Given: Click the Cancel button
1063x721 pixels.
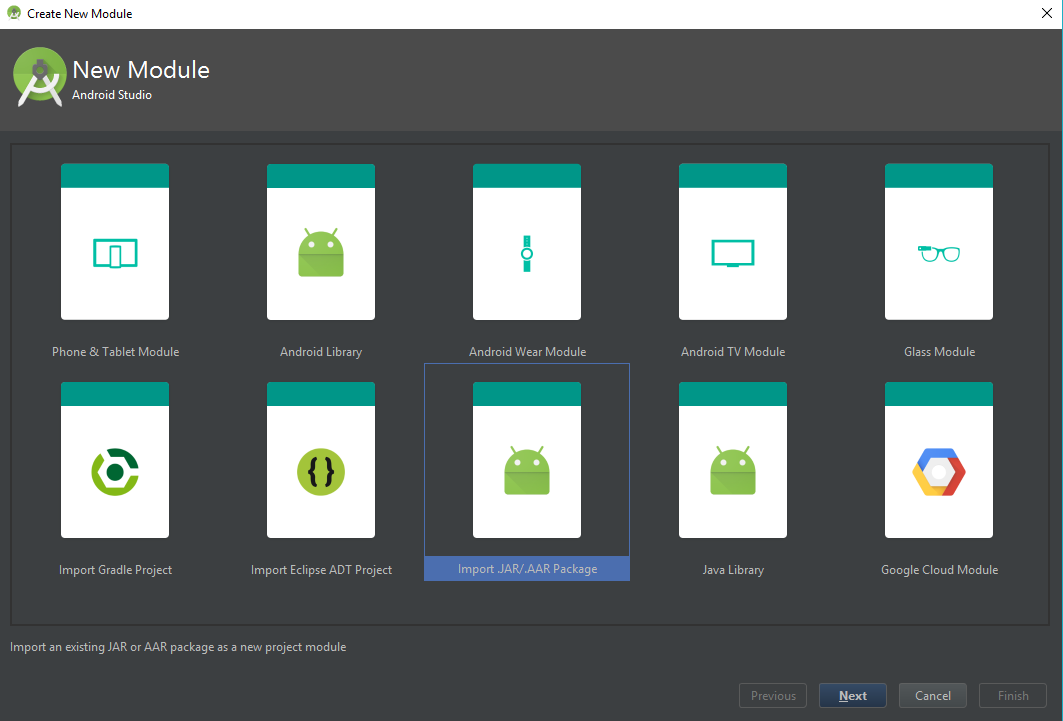Looking at the screenshot, I should 932,696.
